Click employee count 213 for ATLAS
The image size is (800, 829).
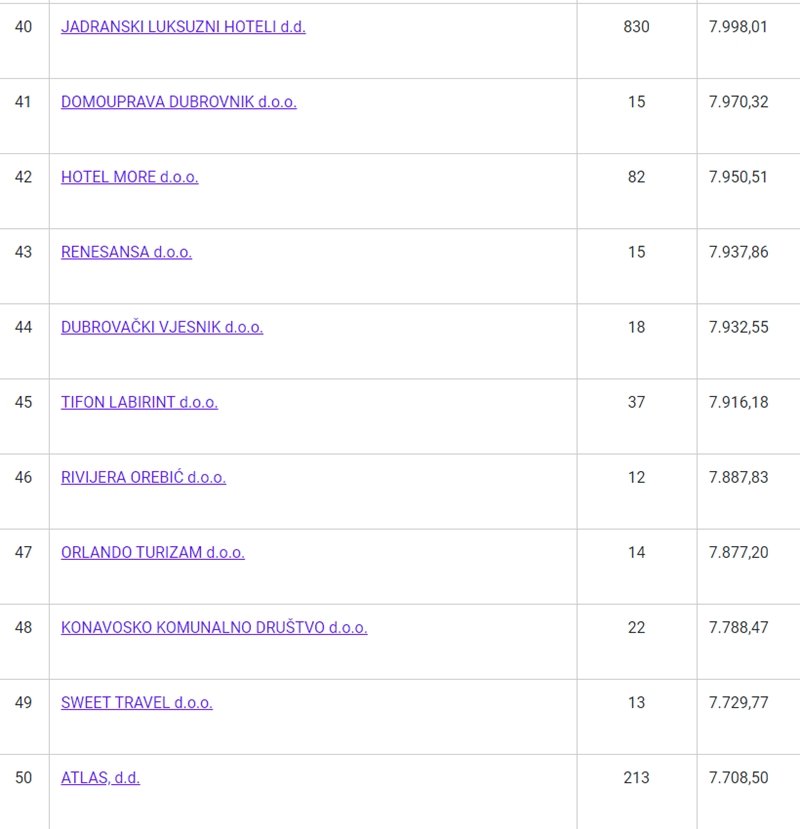pyautogui.click(x=636, y=777)
